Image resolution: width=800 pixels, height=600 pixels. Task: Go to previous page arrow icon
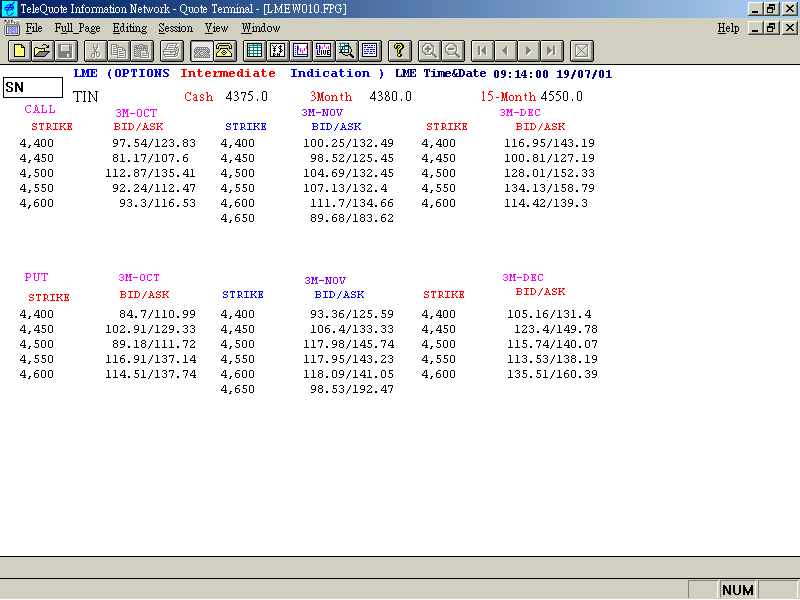[505, 51]
